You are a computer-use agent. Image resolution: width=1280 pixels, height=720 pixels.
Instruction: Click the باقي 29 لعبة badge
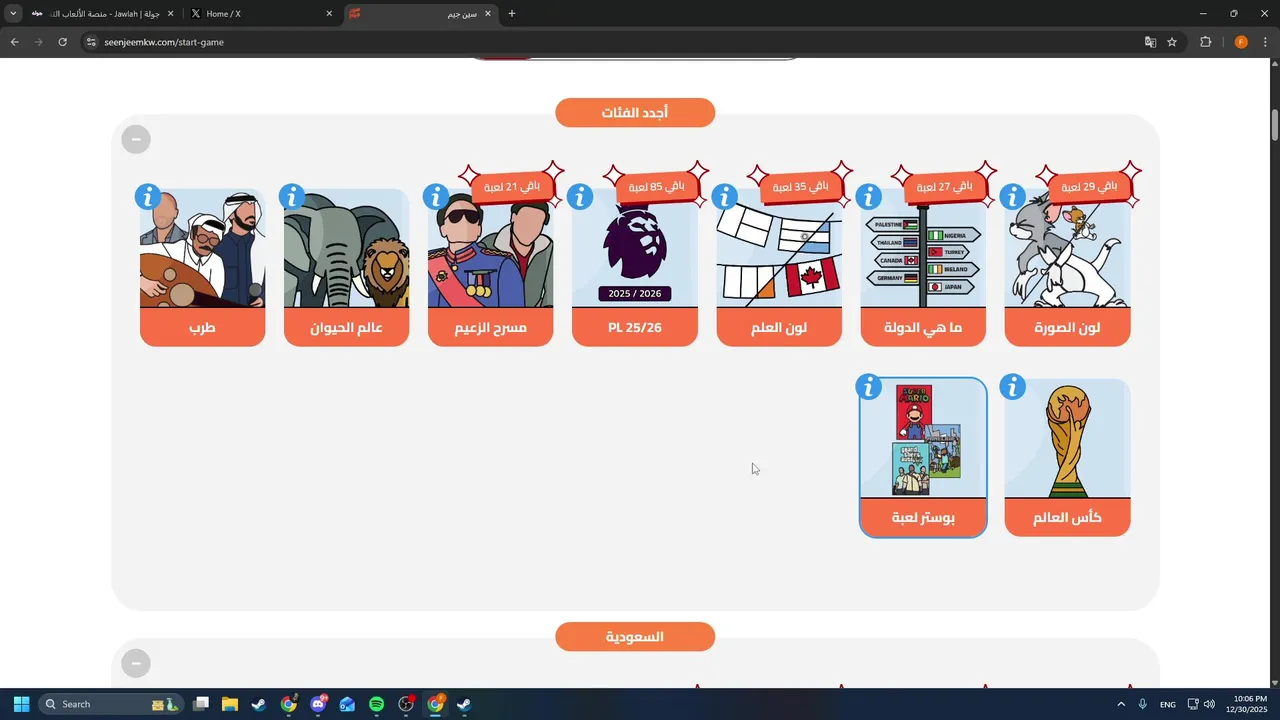[1089, 186]
